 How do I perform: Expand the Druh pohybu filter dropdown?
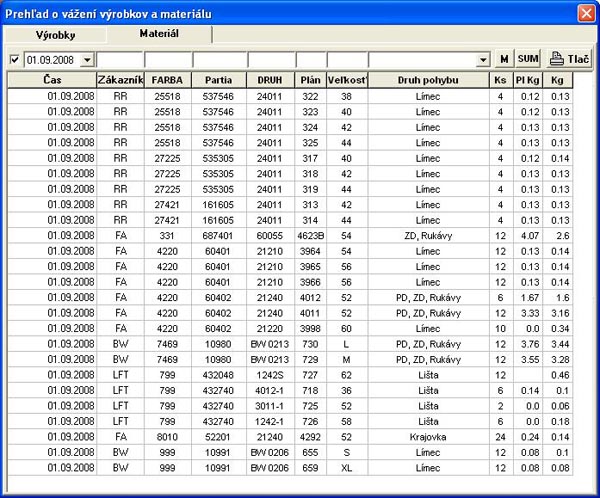[x=484, y=61]
